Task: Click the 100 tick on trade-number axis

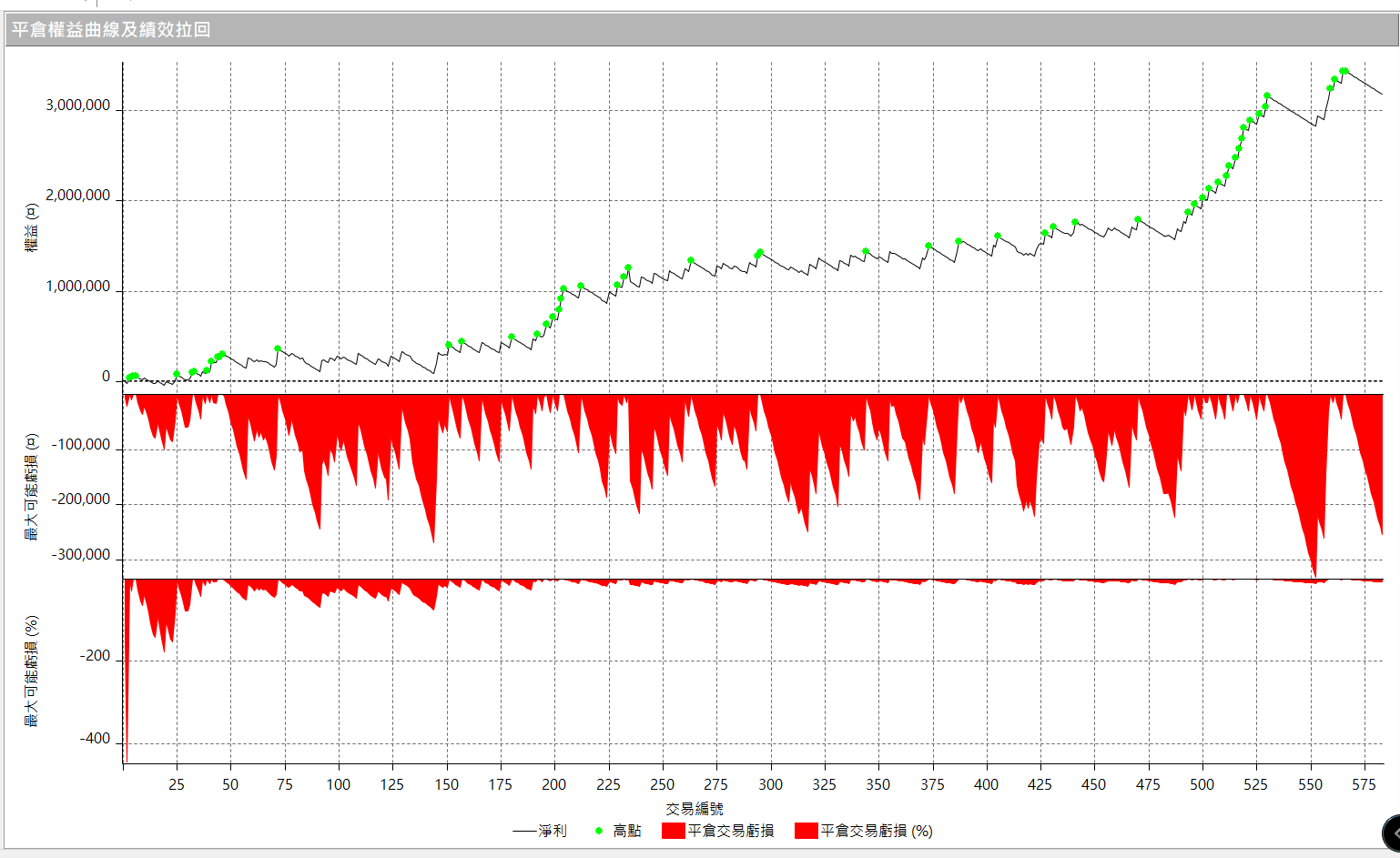Action: pyautogui.click(x=339, y=784)
